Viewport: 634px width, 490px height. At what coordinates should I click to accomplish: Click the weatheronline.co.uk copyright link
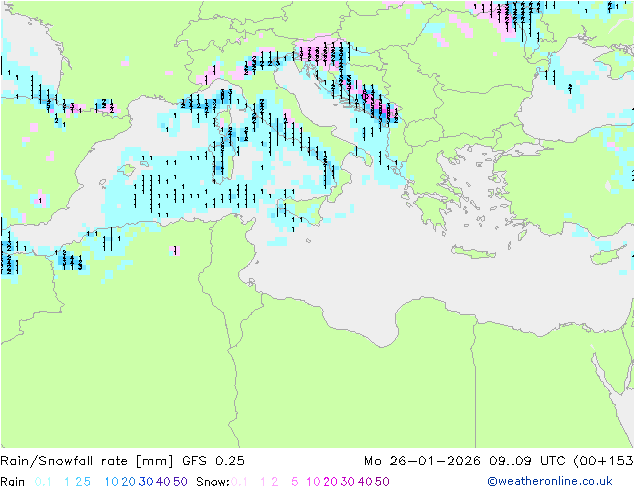(550, 481)
